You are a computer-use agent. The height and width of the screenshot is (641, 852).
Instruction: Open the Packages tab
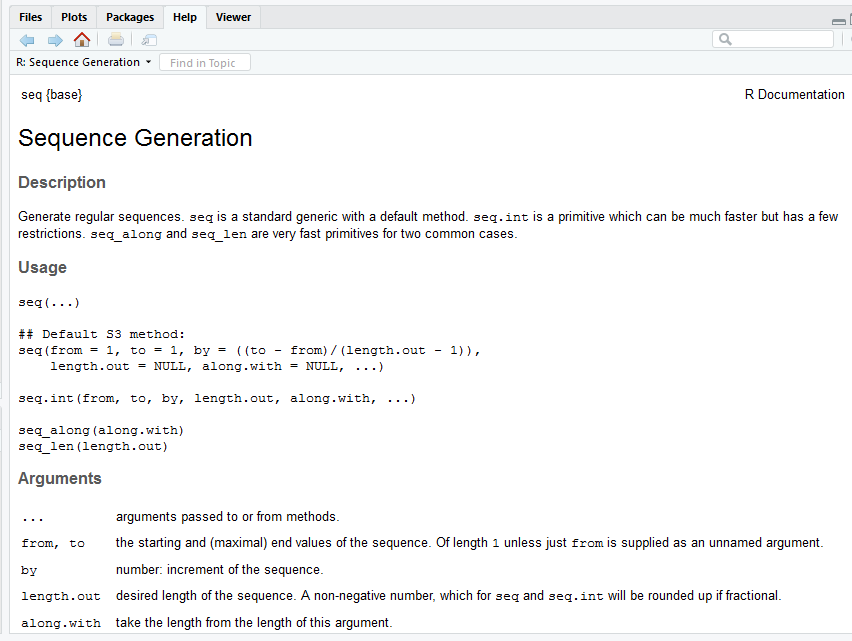(130, 17)
